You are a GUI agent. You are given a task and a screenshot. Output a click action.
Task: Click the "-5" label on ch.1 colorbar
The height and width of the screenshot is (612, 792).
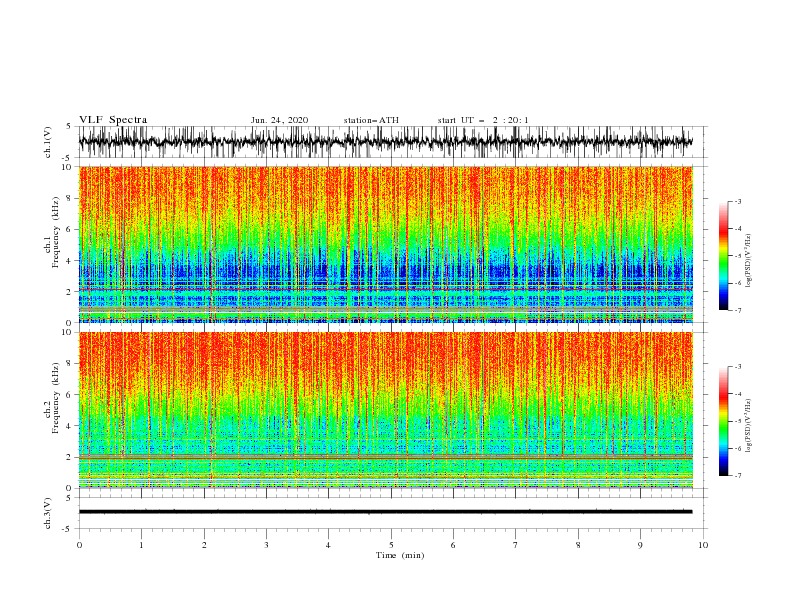[737, 256]
